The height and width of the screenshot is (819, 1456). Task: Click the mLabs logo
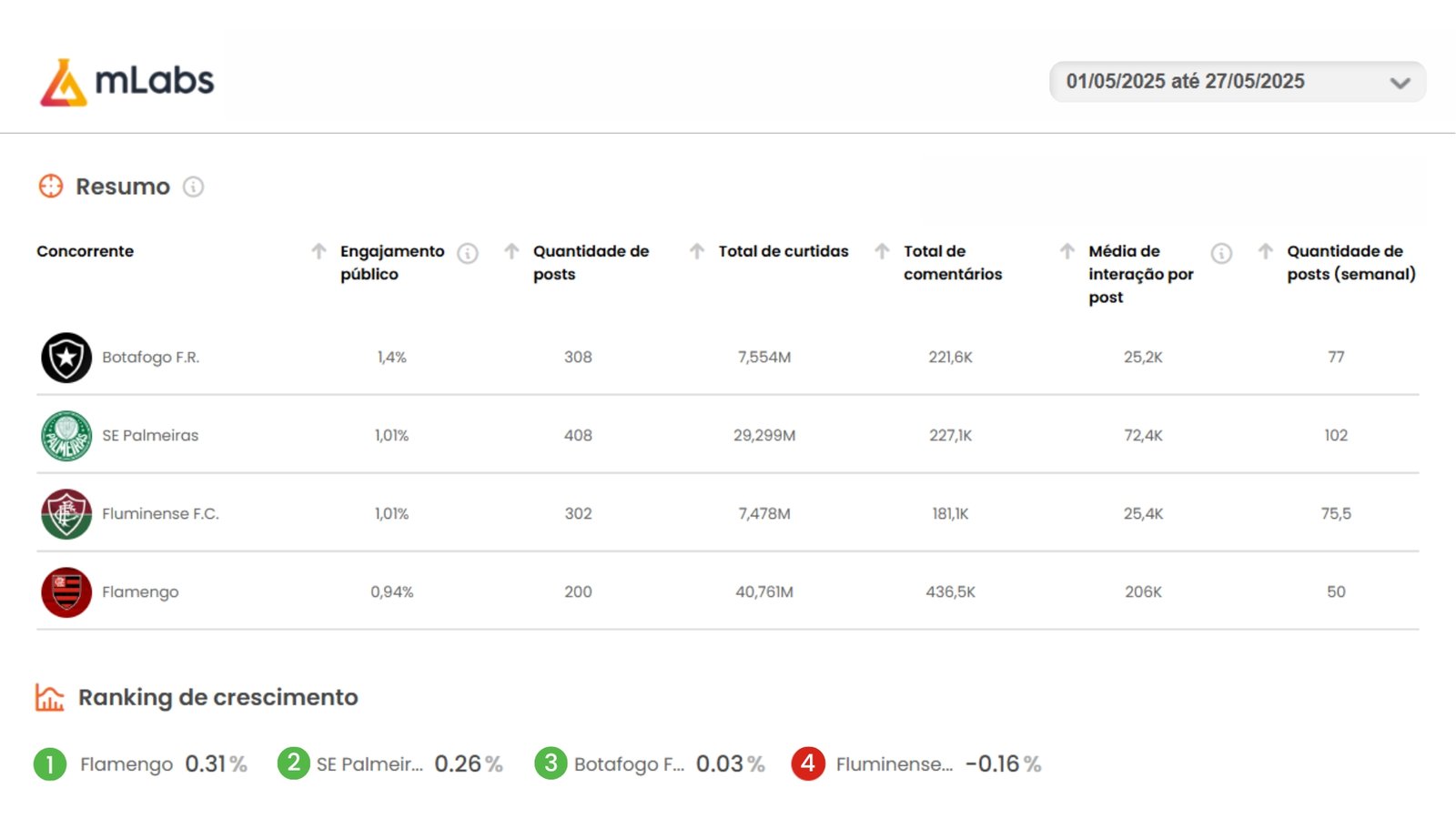coord(127,82)
